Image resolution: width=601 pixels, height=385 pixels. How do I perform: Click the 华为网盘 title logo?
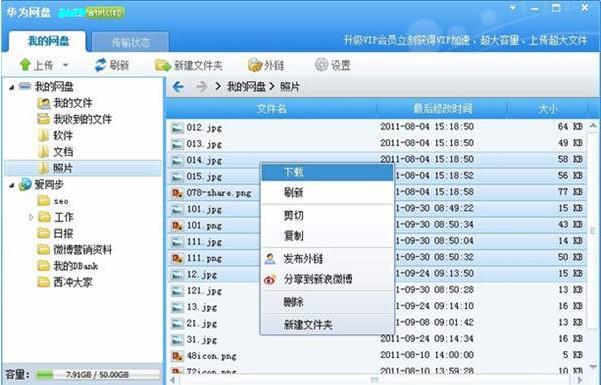29,12
